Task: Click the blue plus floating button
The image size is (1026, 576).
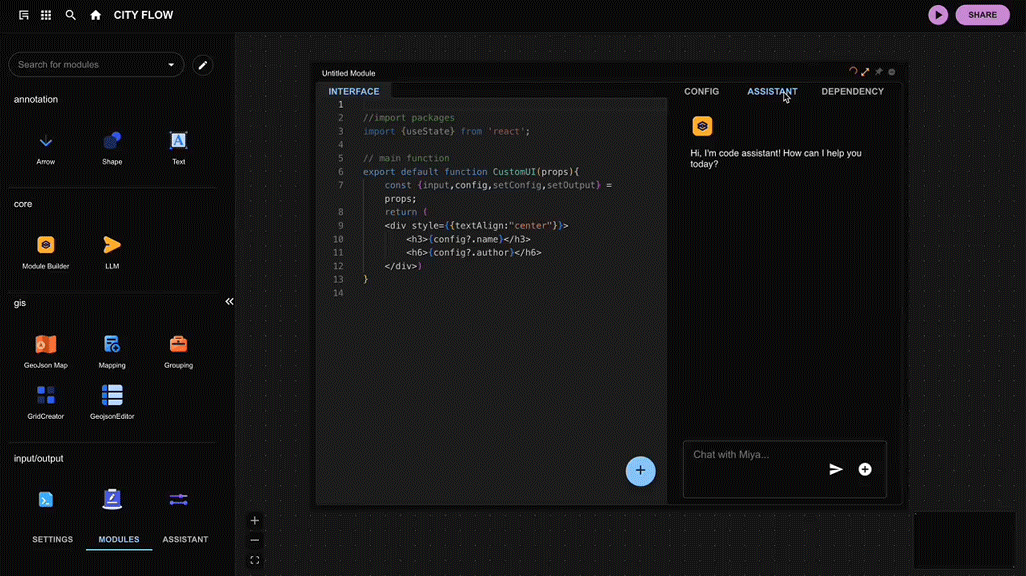Action: click(x=640, y=471)
